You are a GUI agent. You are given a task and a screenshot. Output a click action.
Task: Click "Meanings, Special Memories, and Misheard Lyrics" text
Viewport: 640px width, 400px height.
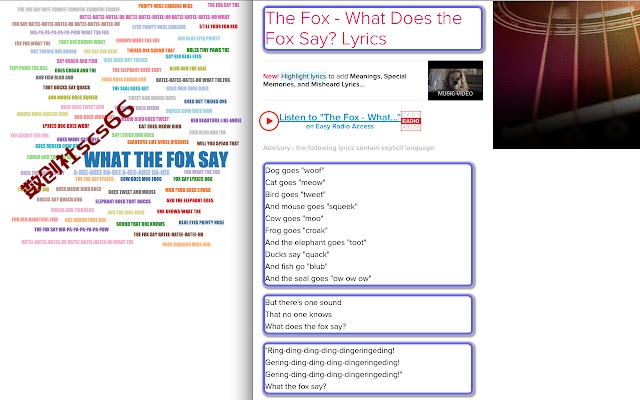[335, 80]
